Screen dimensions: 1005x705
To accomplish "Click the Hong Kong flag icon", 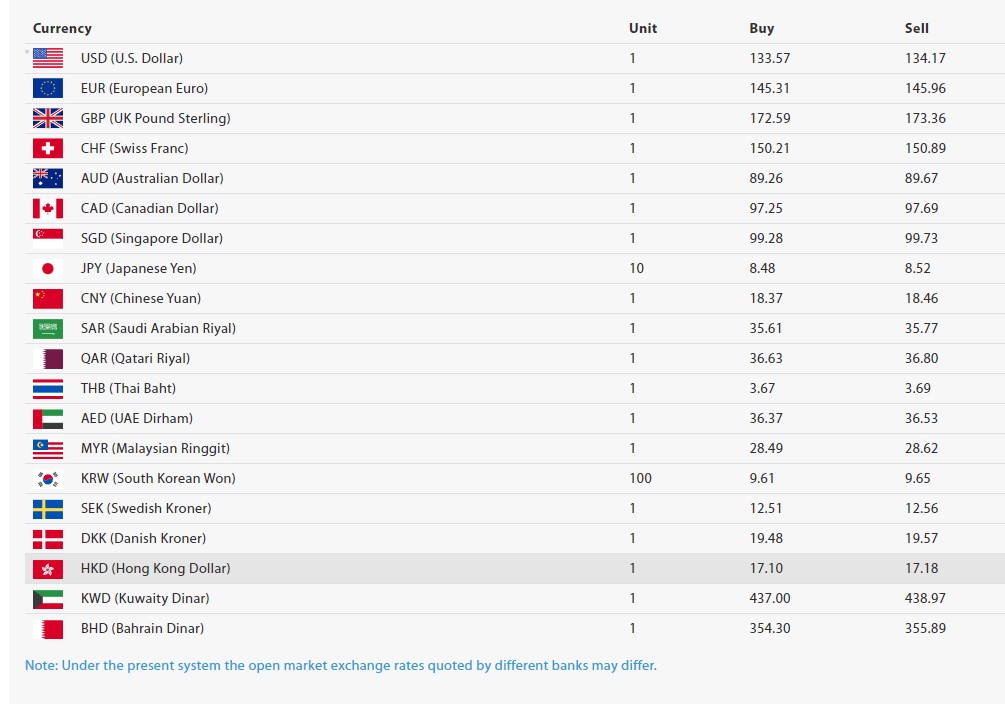I will (48, 568).
